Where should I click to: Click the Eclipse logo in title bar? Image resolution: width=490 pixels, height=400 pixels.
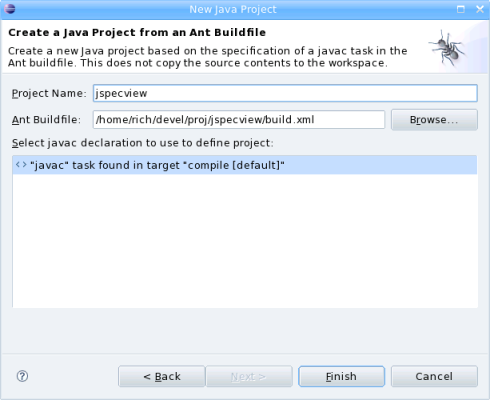[10, 9]
